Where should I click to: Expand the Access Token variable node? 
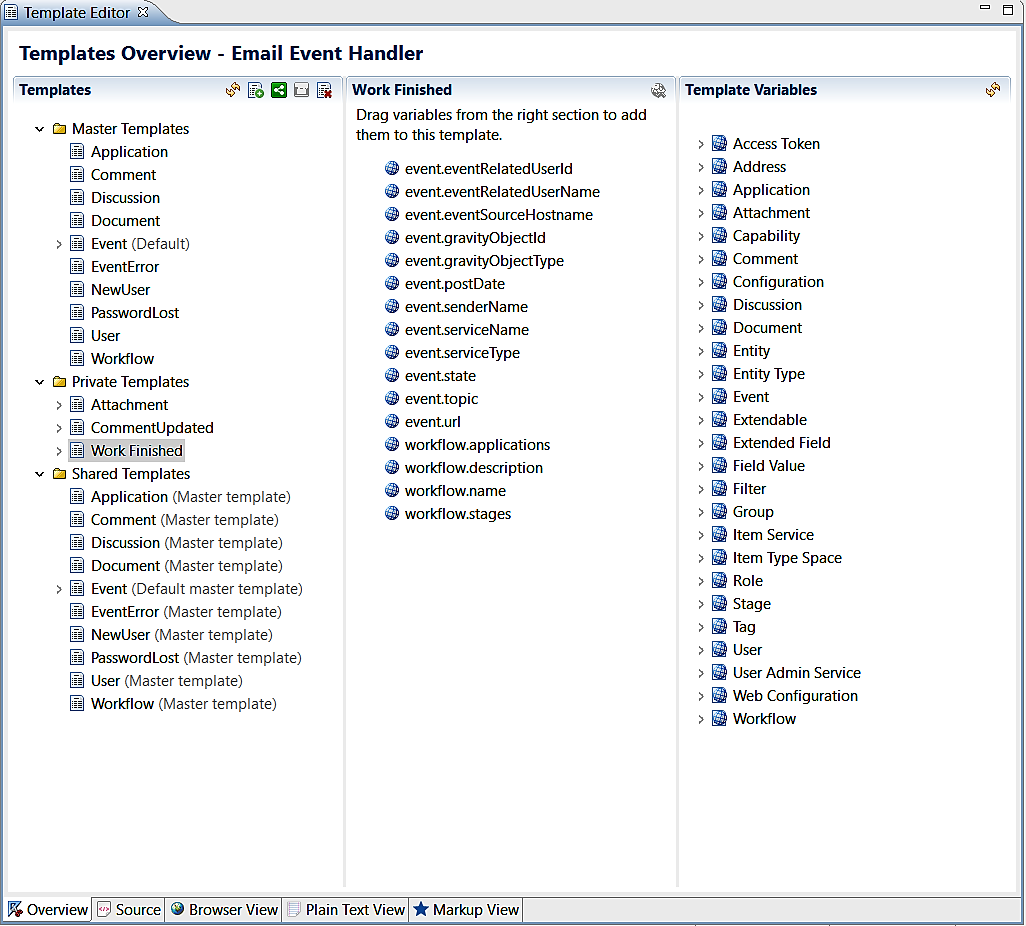tap(701, 144)
